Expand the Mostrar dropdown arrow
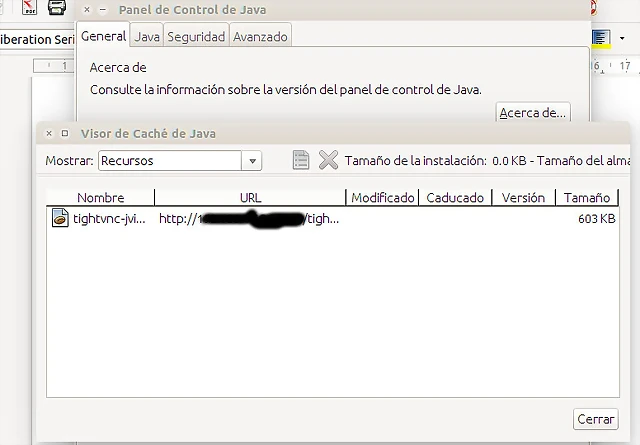The height and width of the screenshot is (445, 640). coord(252,161)
